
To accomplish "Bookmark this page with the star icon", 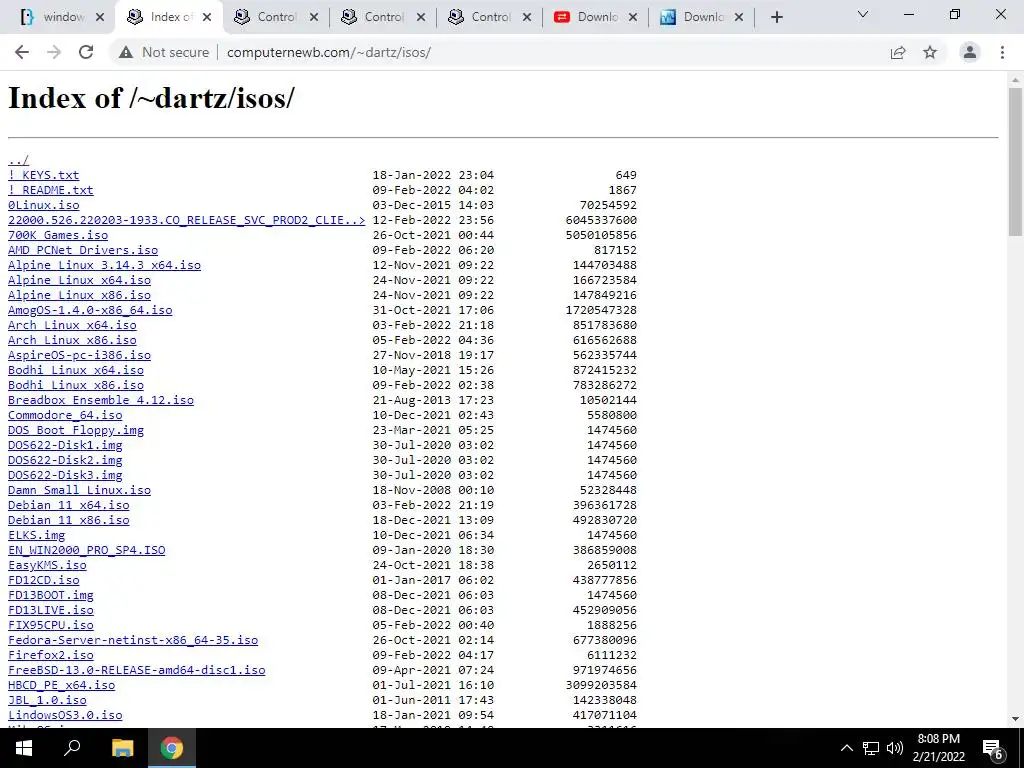I will pyautogui.click(x=930, y=52).
